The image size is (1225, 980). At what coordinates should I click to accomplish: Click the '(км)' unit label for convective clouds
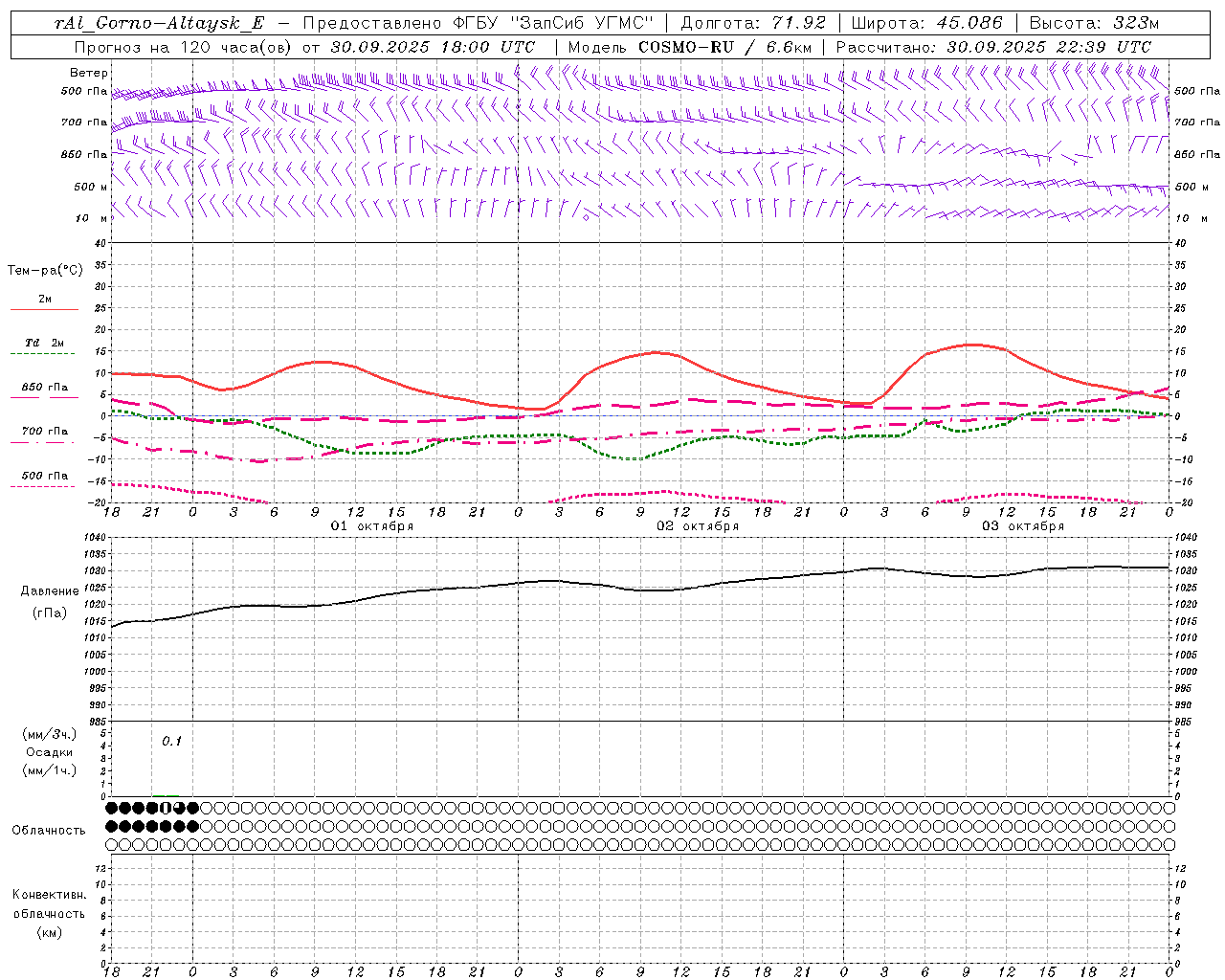pos(50,932)
